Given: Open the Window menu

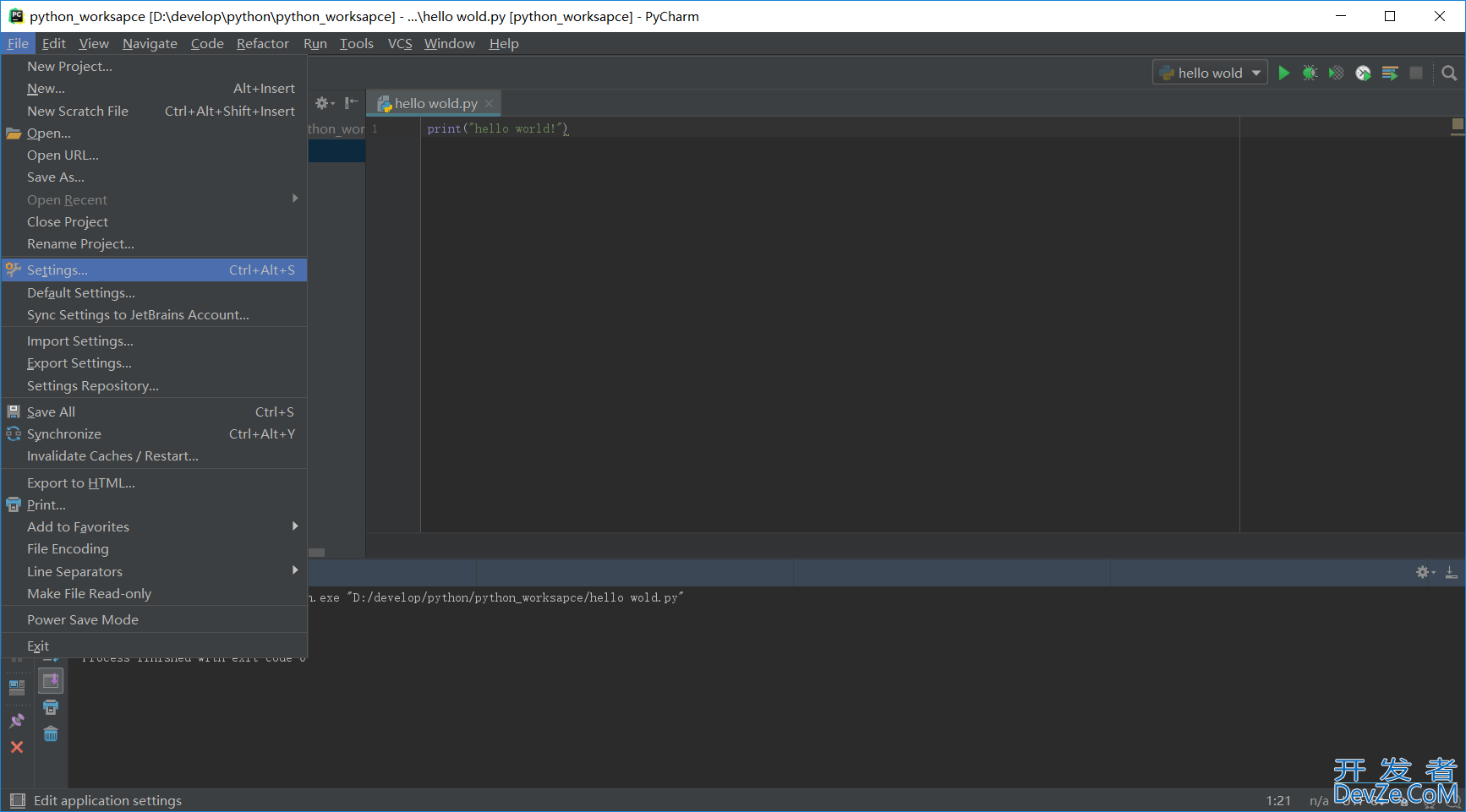Looking at the screenshot, I should click(x=450, y=43).
